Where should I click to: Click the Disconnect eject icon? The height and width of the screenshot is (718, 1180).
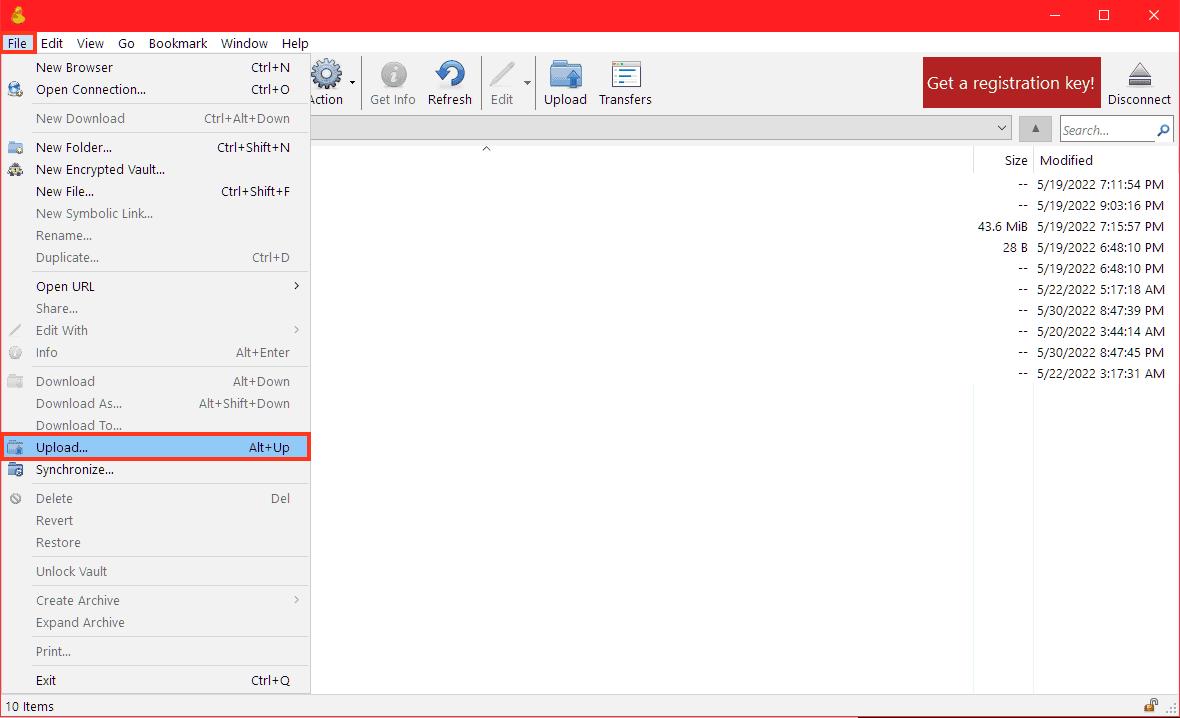click(1139, 75)
